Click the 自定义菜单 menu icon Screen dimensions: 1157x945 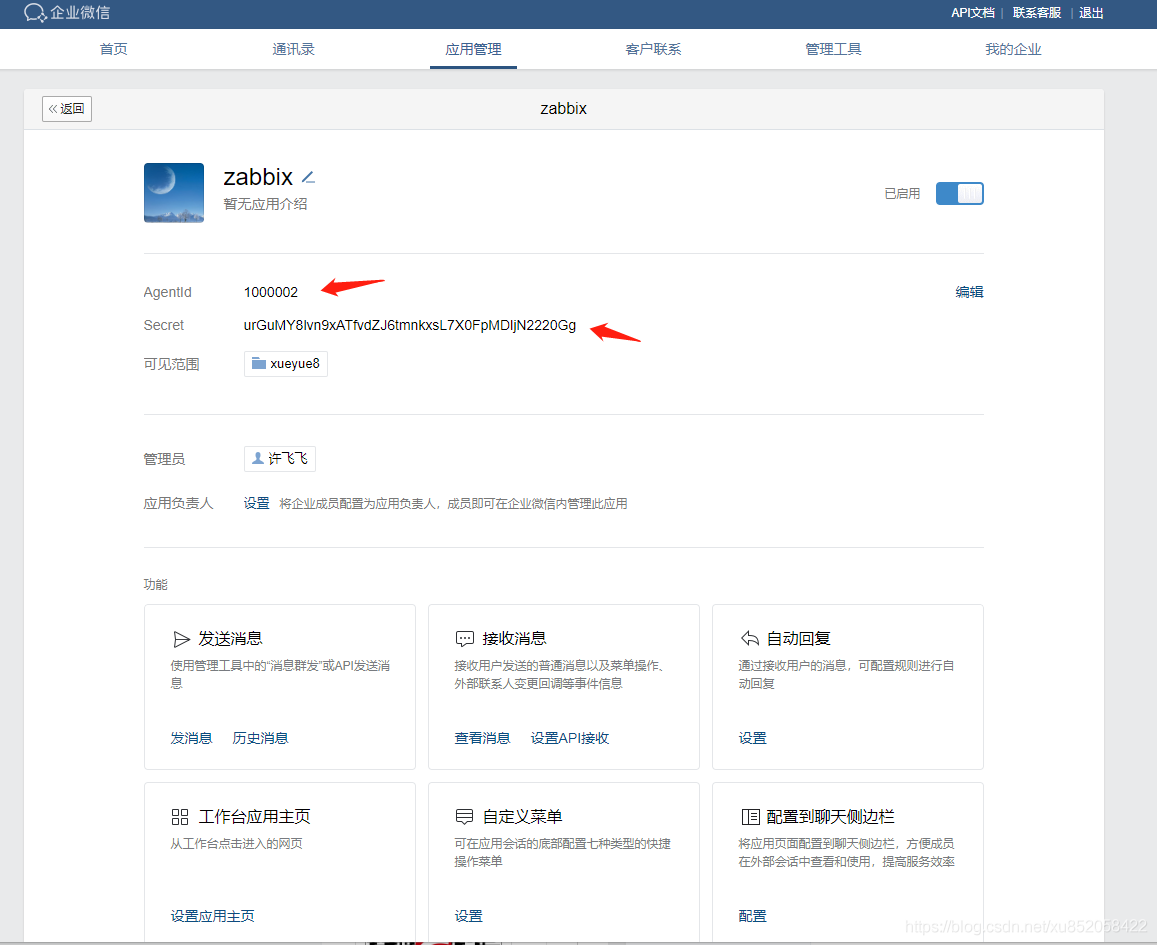(x=464, y=817)
